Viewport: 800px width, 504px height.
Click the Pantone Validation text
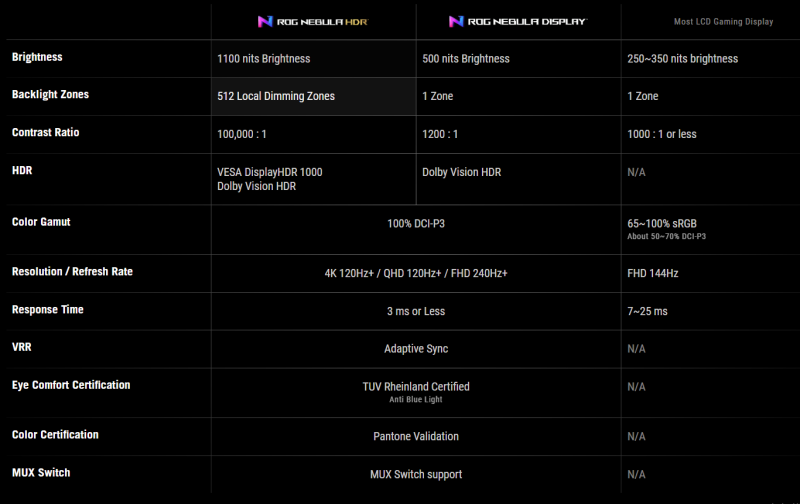tap(416, 436)
